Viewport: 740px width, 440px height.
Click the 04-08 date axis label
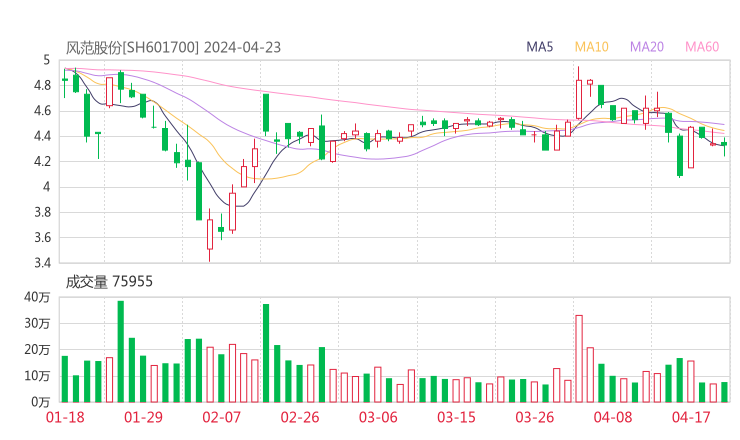tap(613, 417)
